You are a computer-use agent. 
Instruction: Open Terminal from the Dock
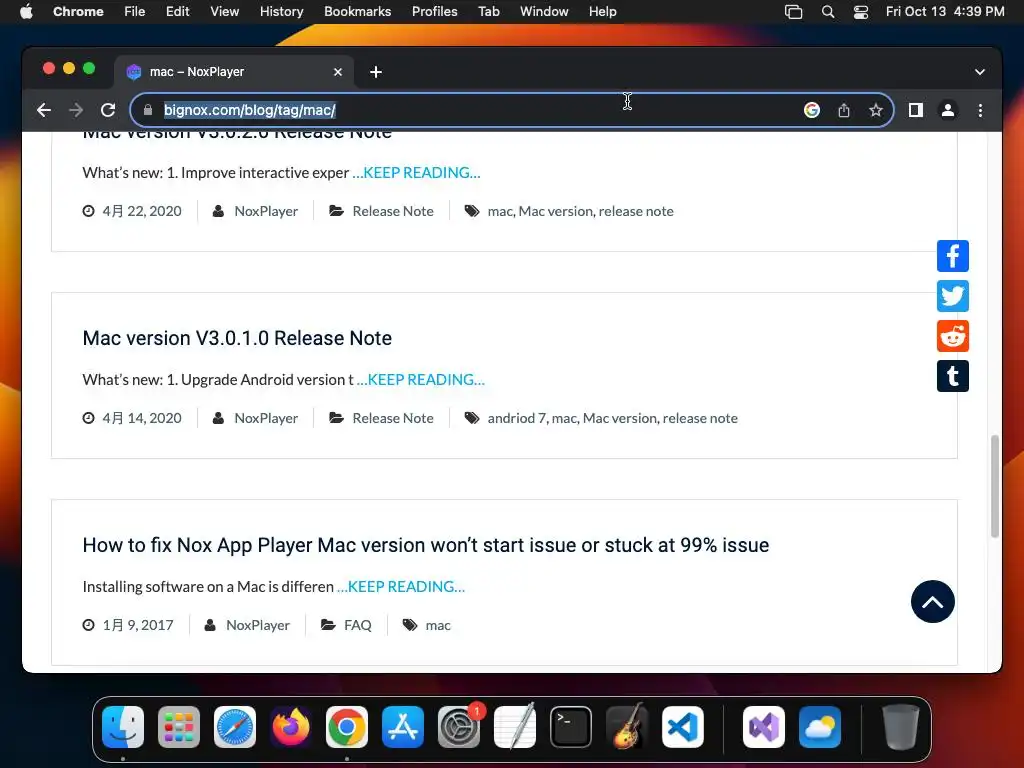pos(571,727)
